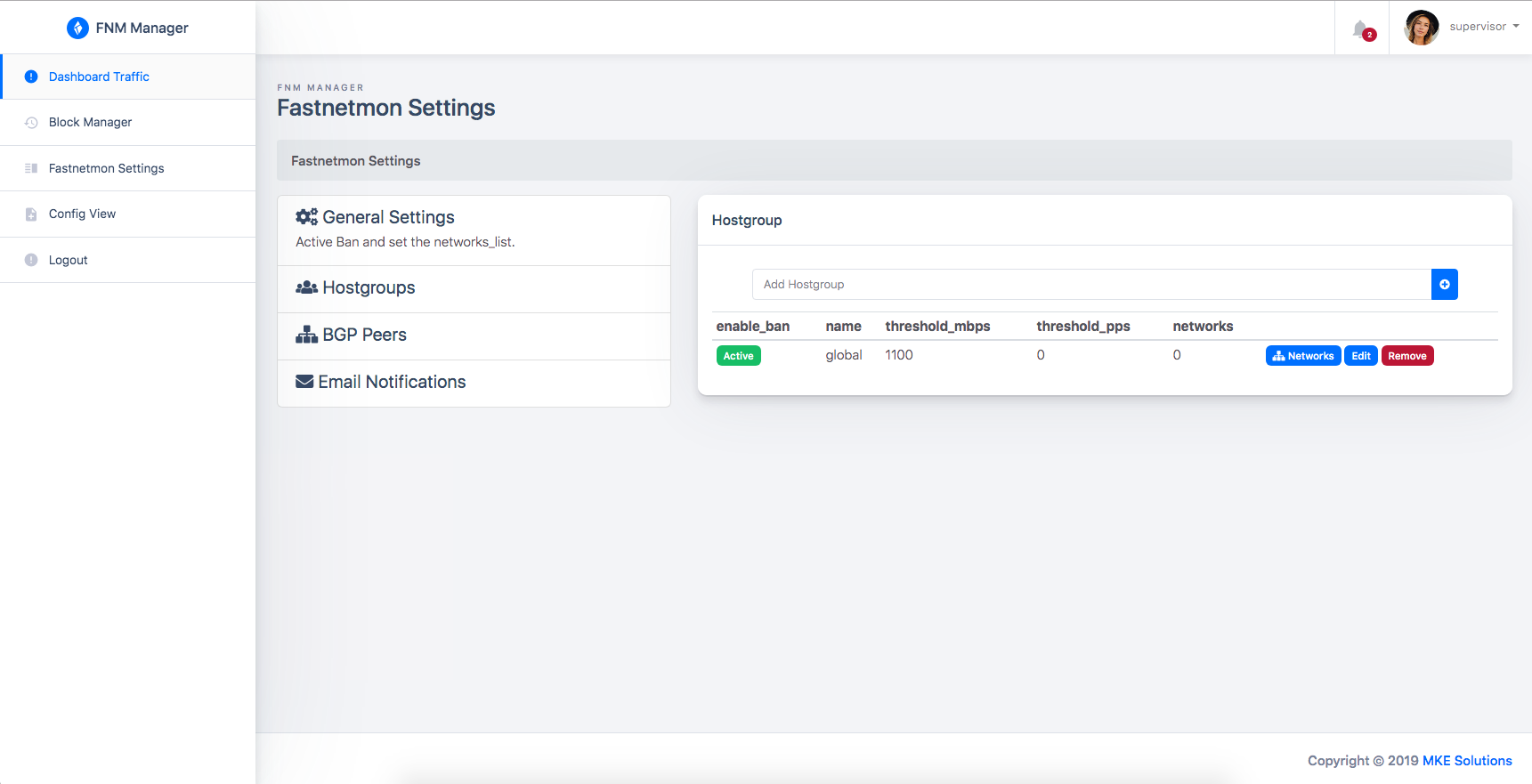Select Logout in the sidebar
Image resolution: width=1532 pixels, height=784 pixels.
128,260
